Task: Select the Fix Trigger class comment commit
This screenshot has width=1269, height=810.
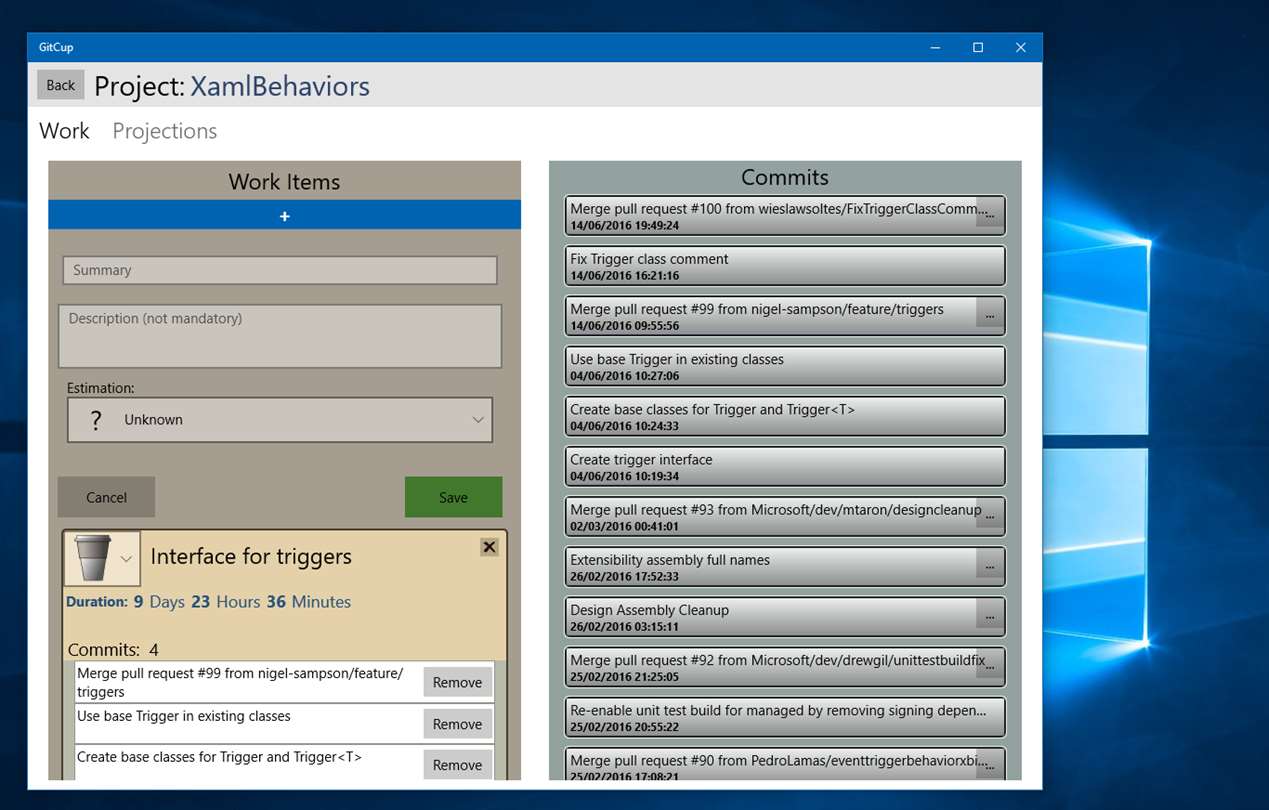Action: tap(785, 266)
